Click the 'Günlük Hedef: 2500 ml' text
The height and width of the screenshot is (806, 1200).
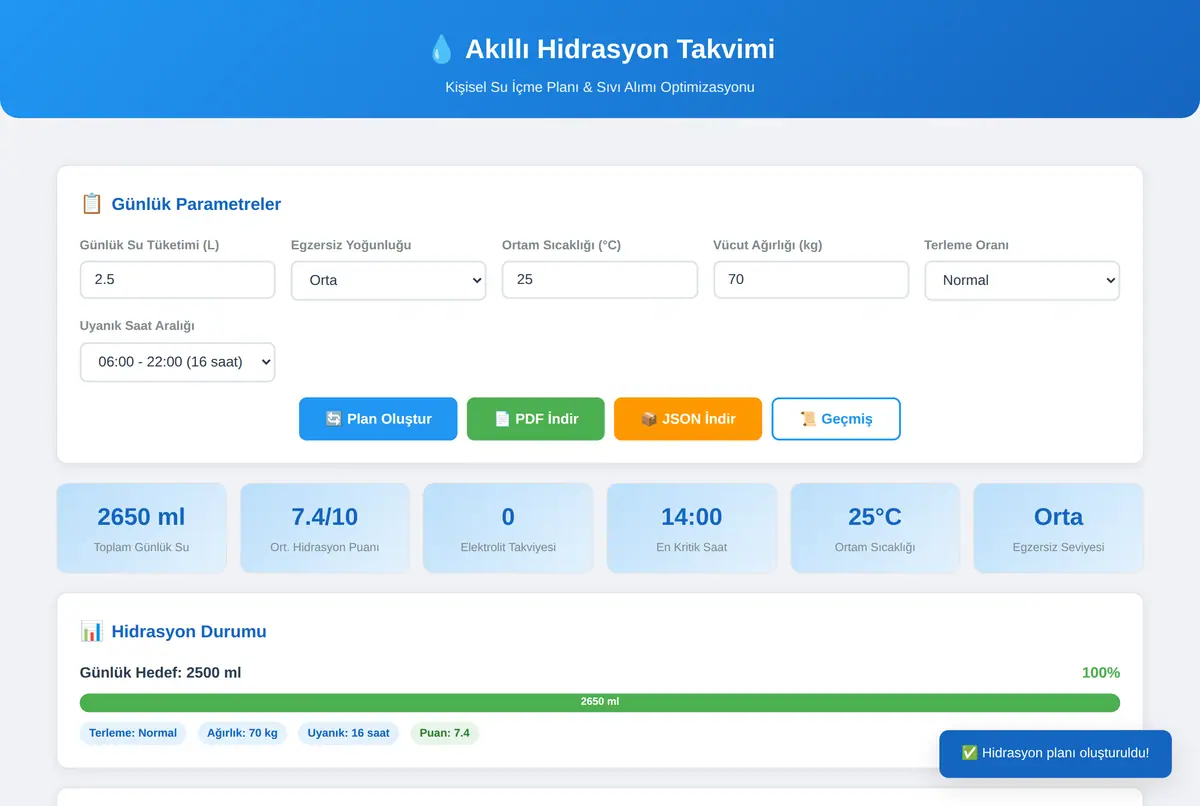point(160,673)
